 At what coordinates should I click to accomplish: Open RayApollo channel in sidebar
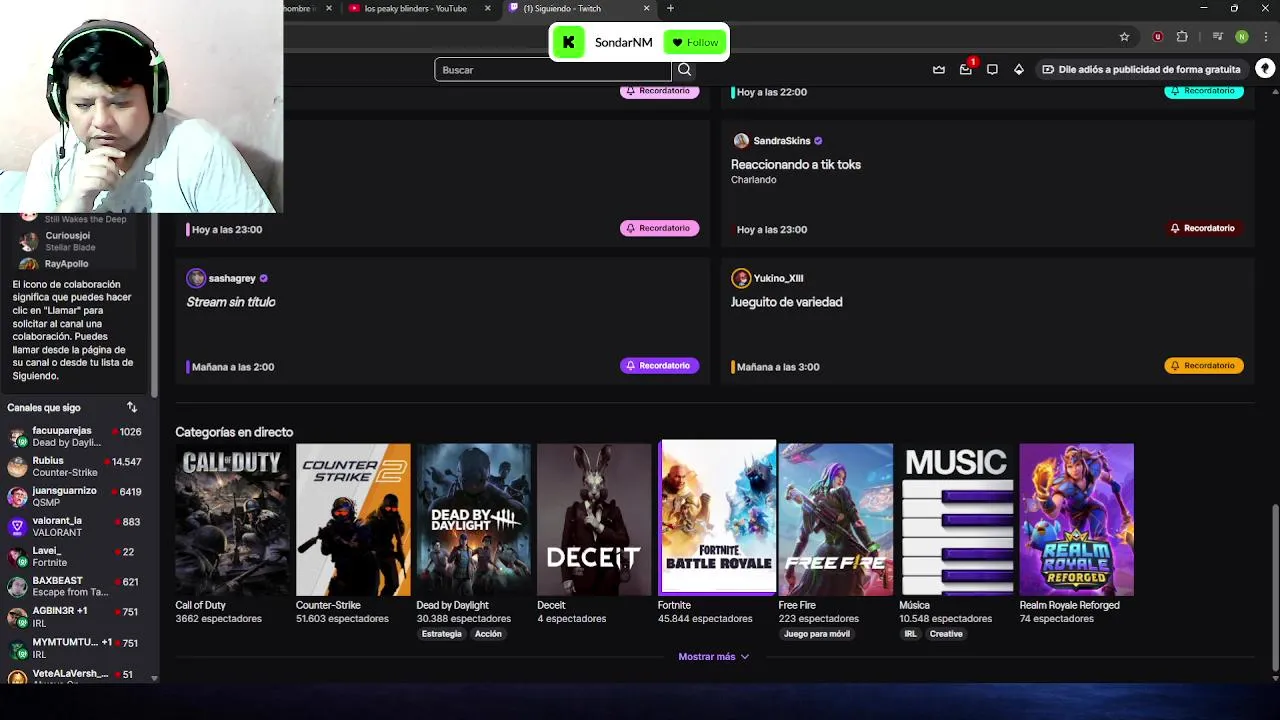point(74,264)
